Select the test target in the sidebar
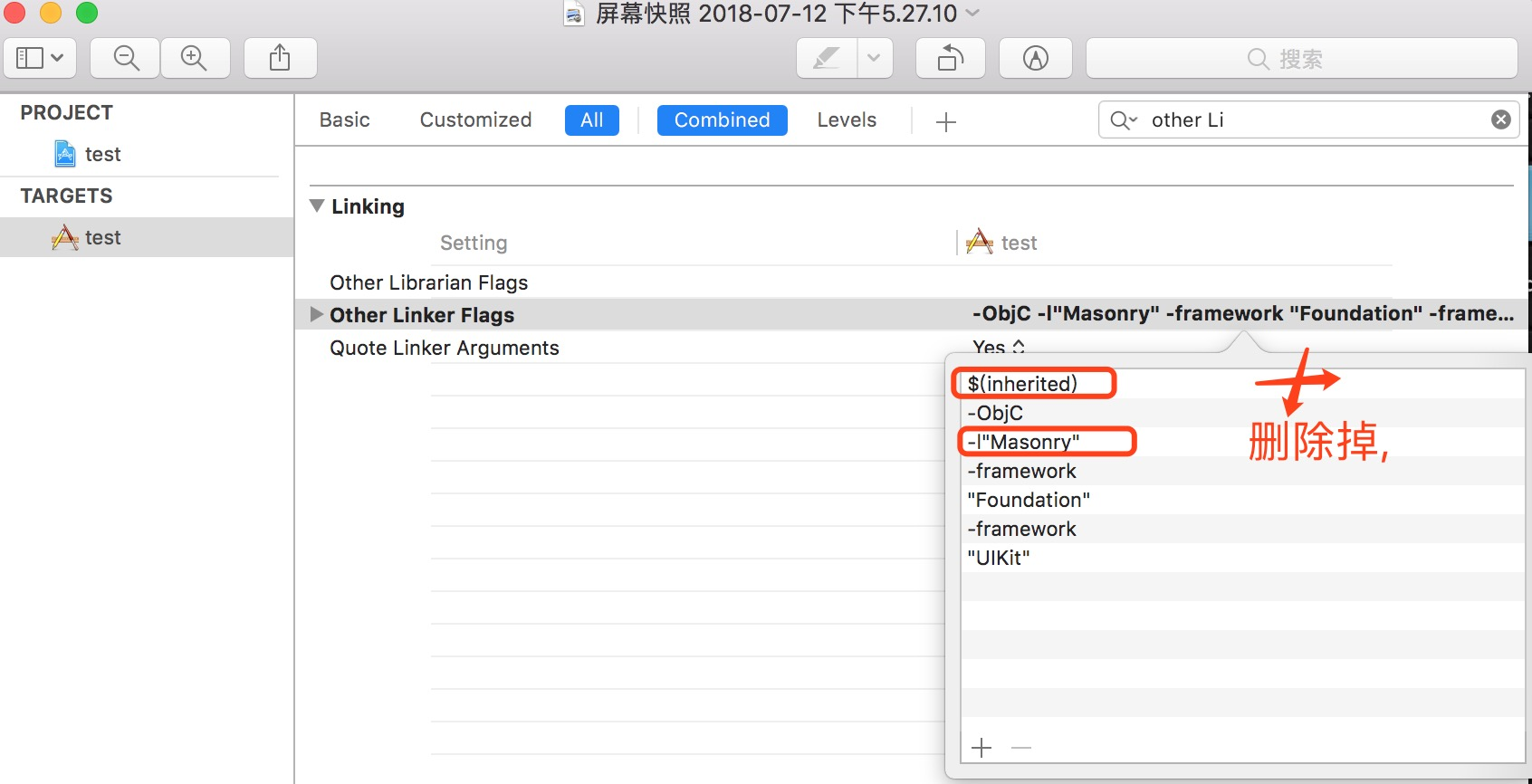The height and width of the screenshot is (784, 1532). coord(147,237)
